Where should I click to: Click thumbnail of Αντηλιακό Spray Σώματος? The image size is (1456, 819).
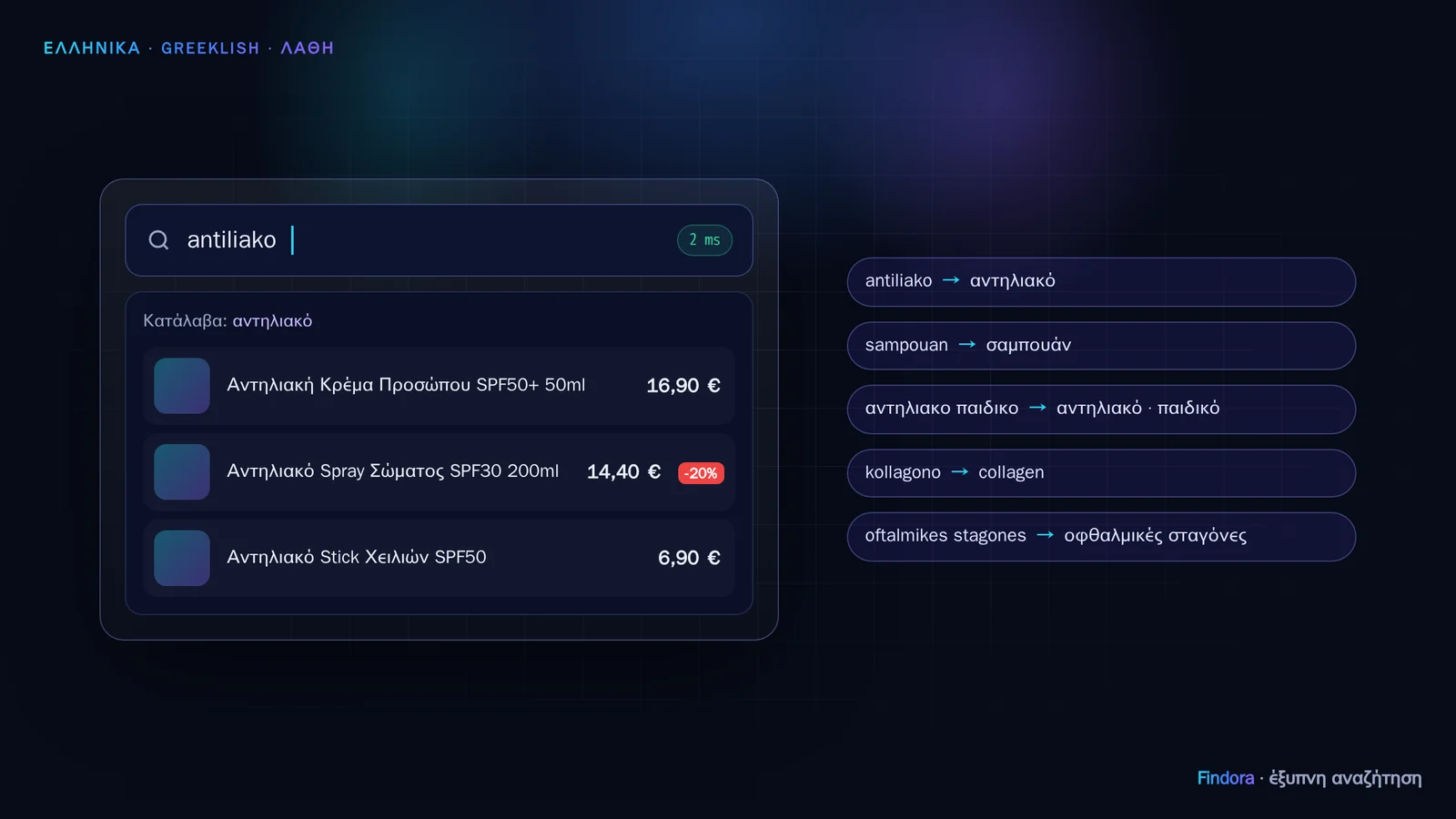click(182, 472)
